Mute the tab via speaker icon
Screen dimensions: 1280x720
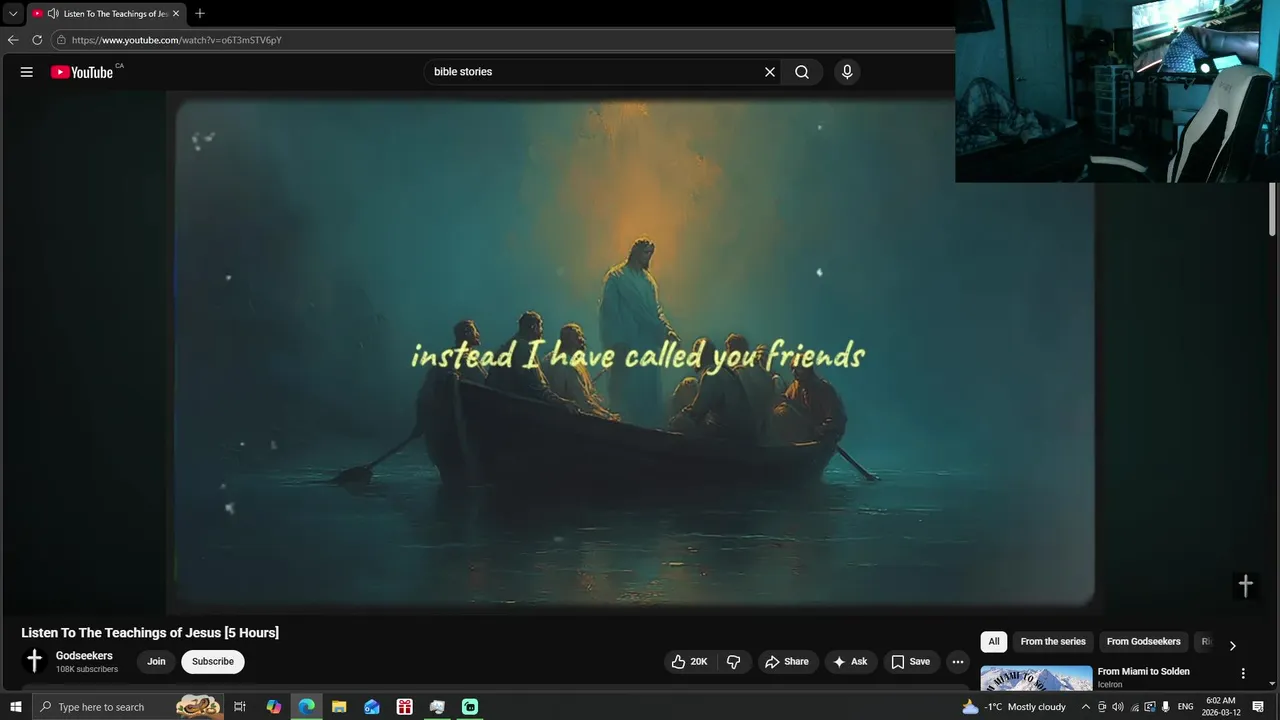point(53,14)
